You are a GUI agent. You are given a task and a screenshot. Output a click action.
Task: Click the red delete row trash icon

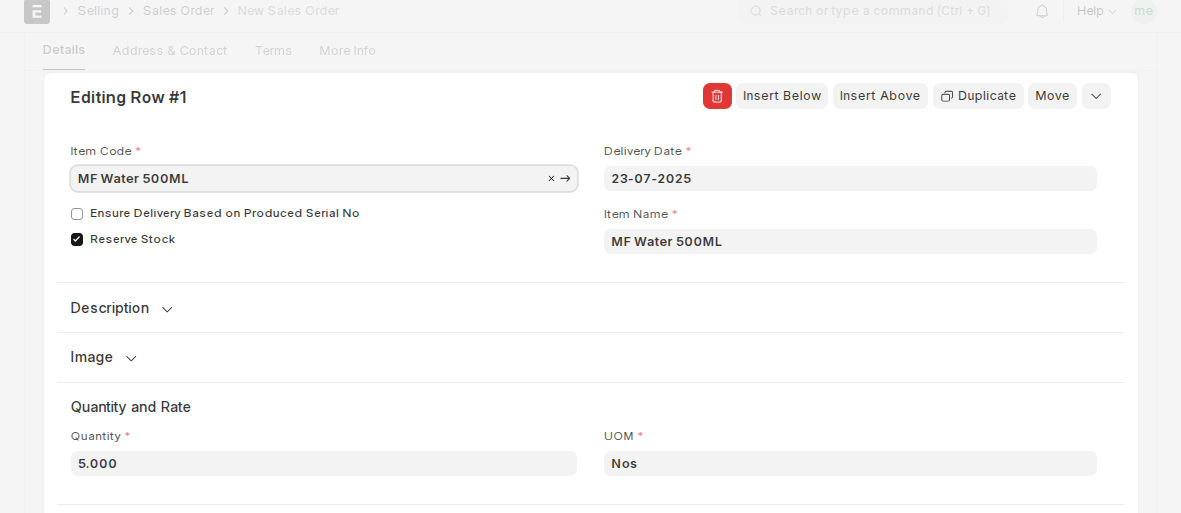[x=717, y=96]
